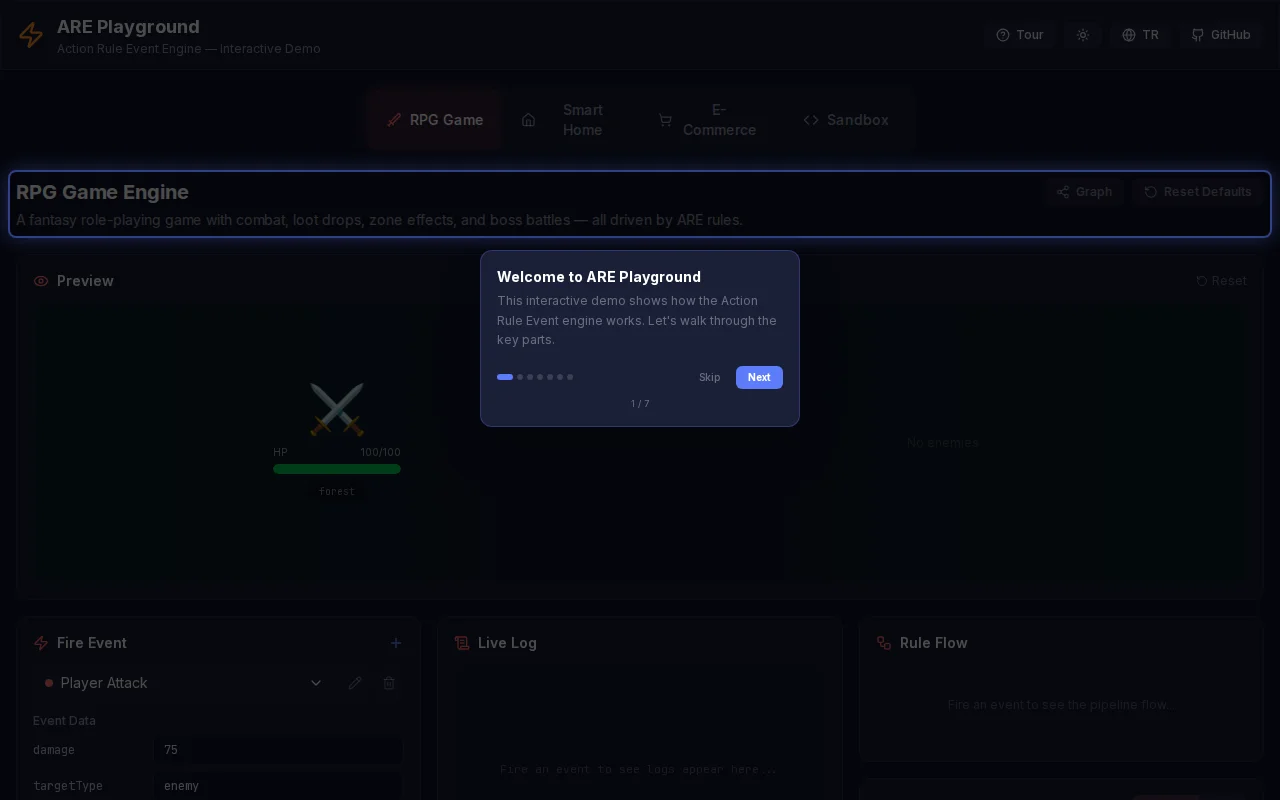Click the '1 / 7' tour step counter
This screenshot has width=1280, height=800.
pyautogui.click(x=640, y=404)
